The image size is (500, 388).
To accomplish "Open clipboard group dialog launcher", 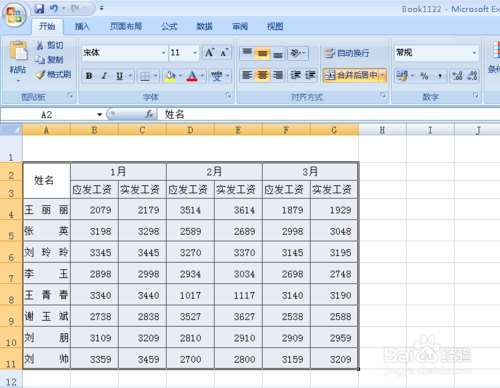I will pos(70,96).
